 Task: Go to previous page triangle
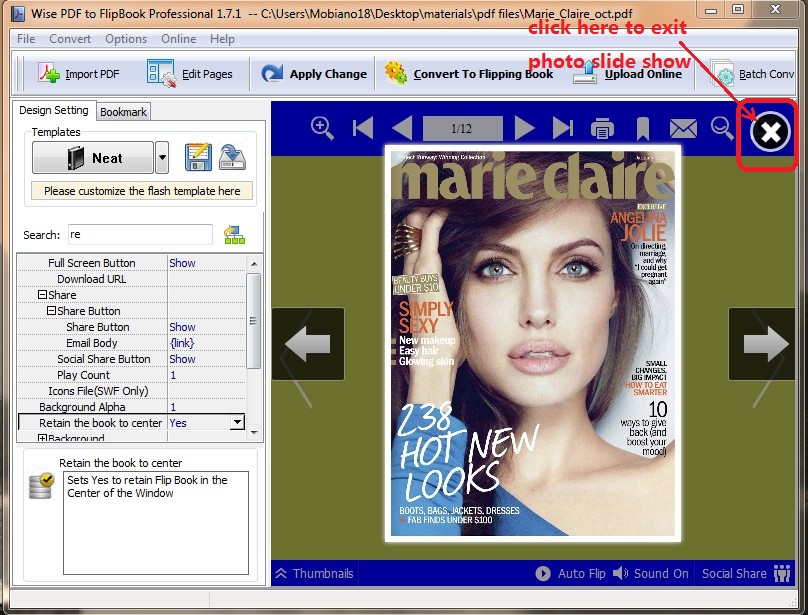click(402, 128)
